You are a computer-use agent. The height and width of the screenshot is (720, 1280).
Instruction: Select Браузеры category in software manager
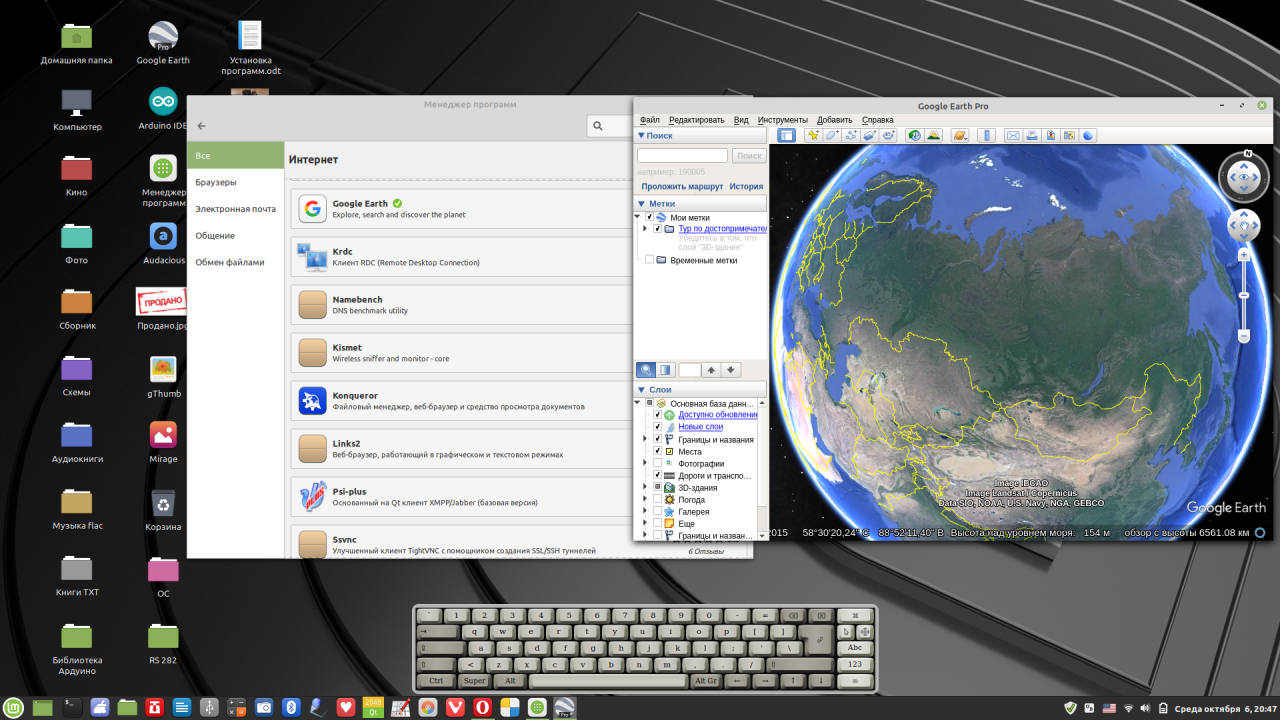click(216, 182)
